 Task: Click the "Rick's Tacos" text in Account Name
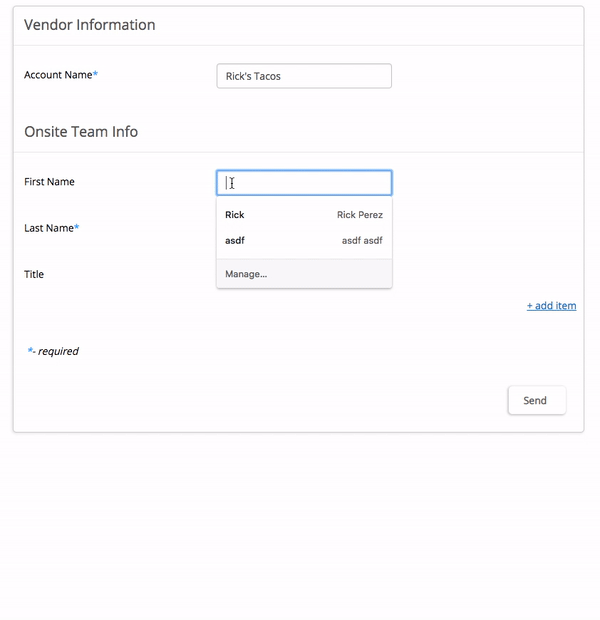[253, 76]
